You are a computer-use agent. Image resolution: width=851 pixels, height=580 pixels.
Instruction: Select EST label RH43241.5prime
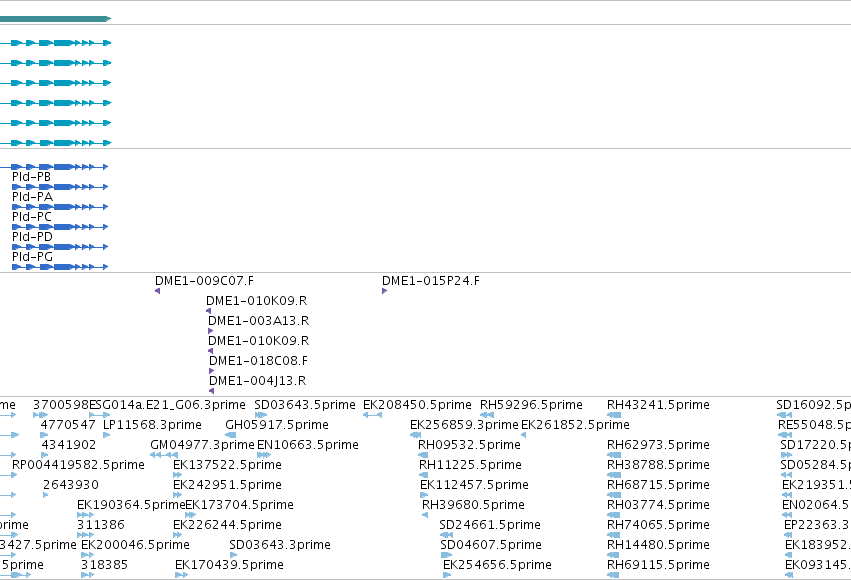[x=658, y=405]
